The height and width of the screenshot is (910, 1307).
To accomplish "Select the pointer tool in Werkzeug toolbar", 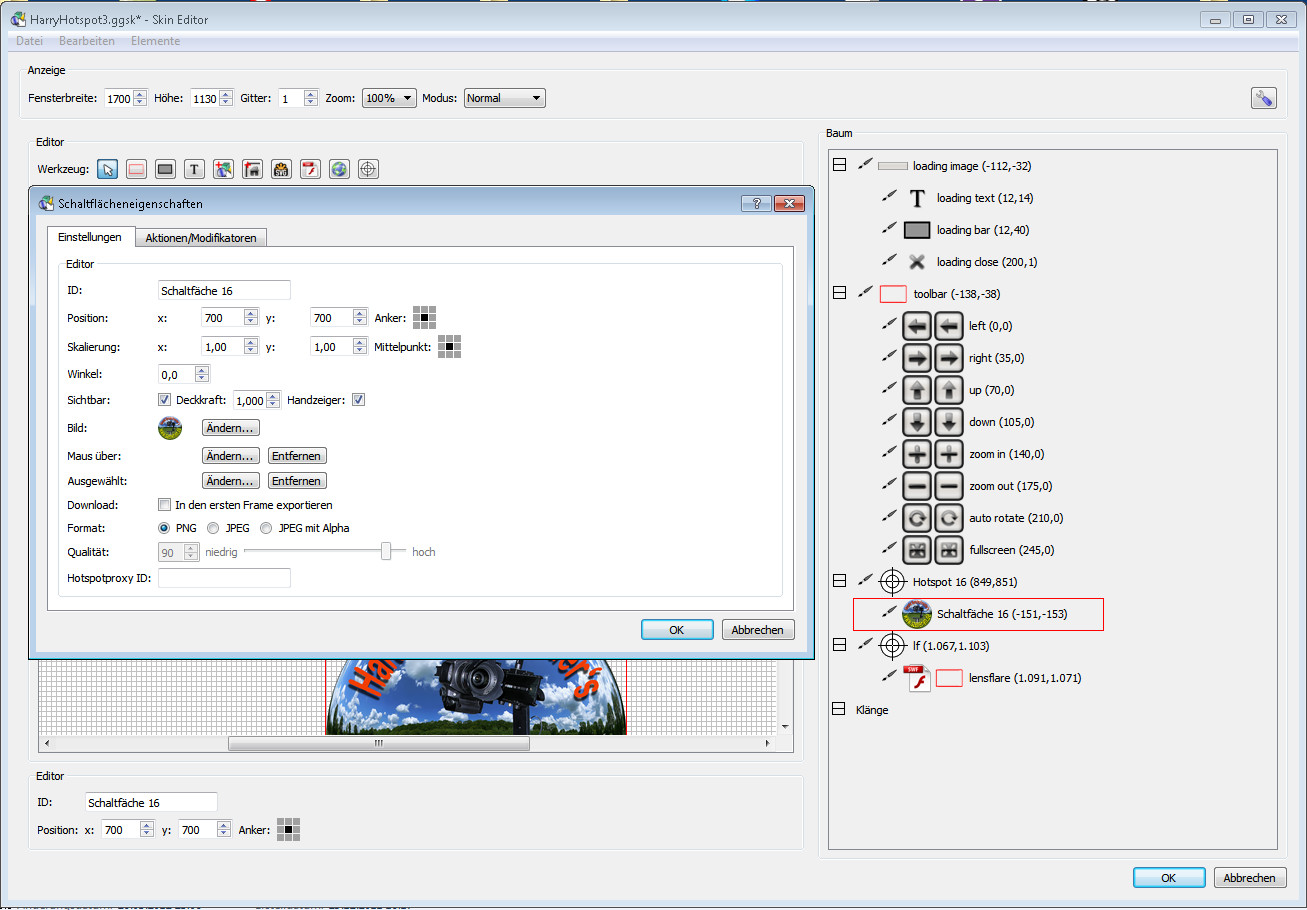I will [108, 169].
